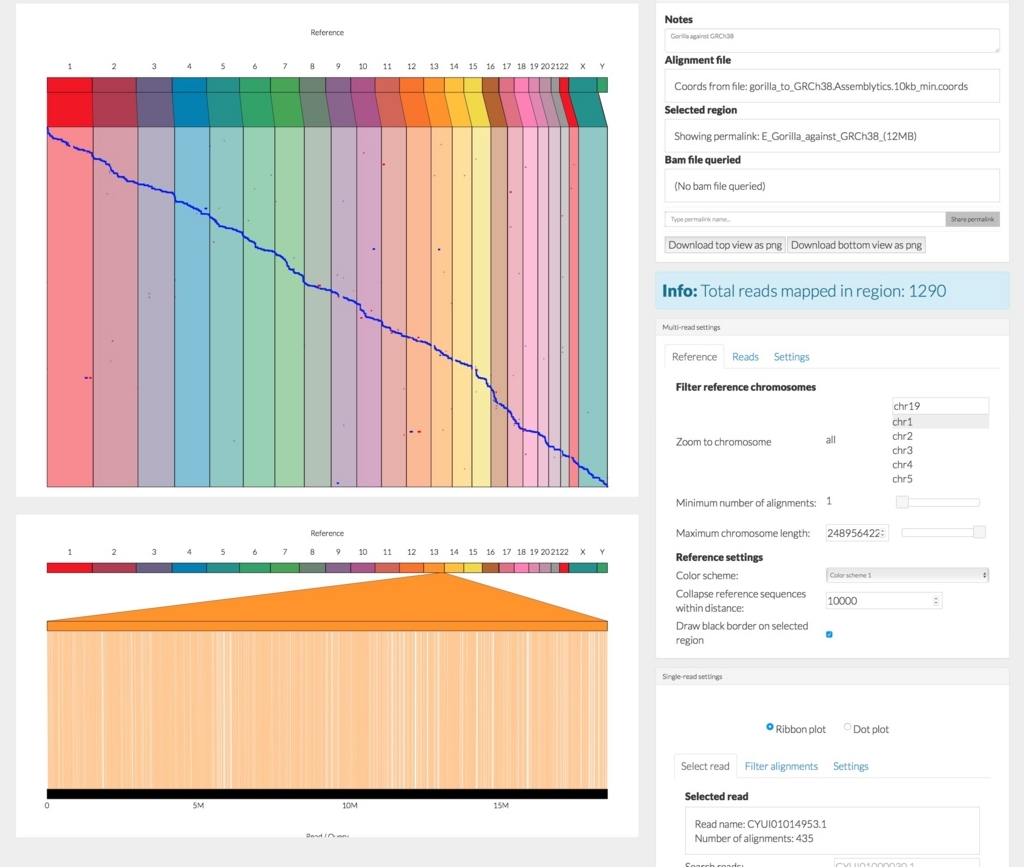Click chromosome 1 segment in bottom view bar

tap(69, 568)
